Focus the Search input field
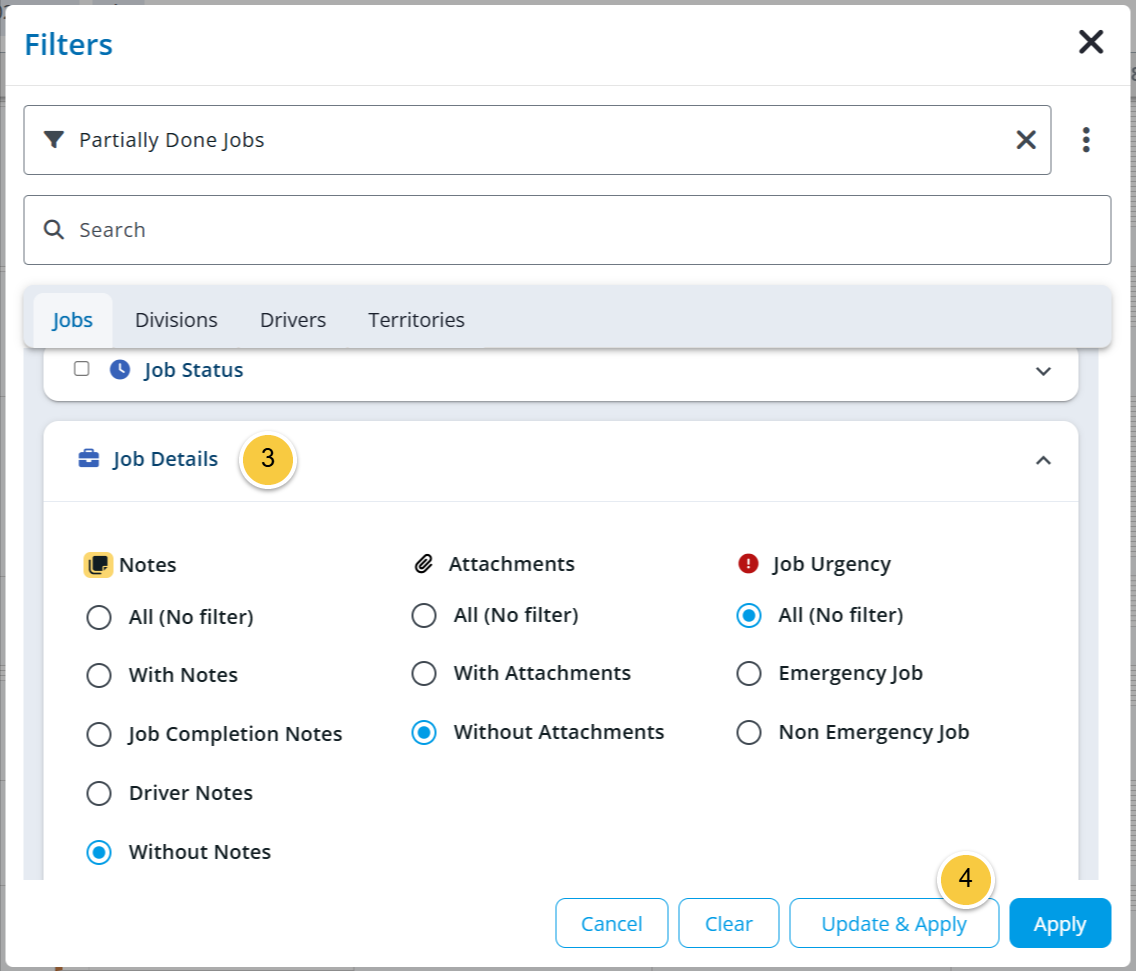This screenshot has width=1136, height=971. (567, 230)
